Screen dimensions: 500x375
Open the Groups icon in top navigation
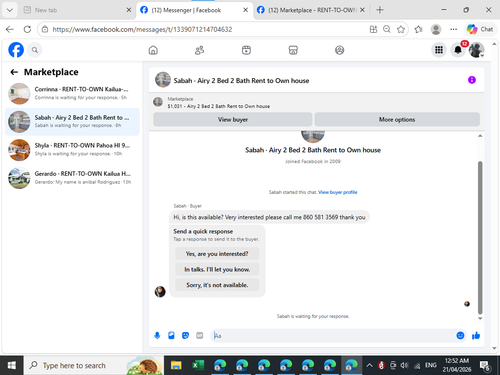(339, 50)
